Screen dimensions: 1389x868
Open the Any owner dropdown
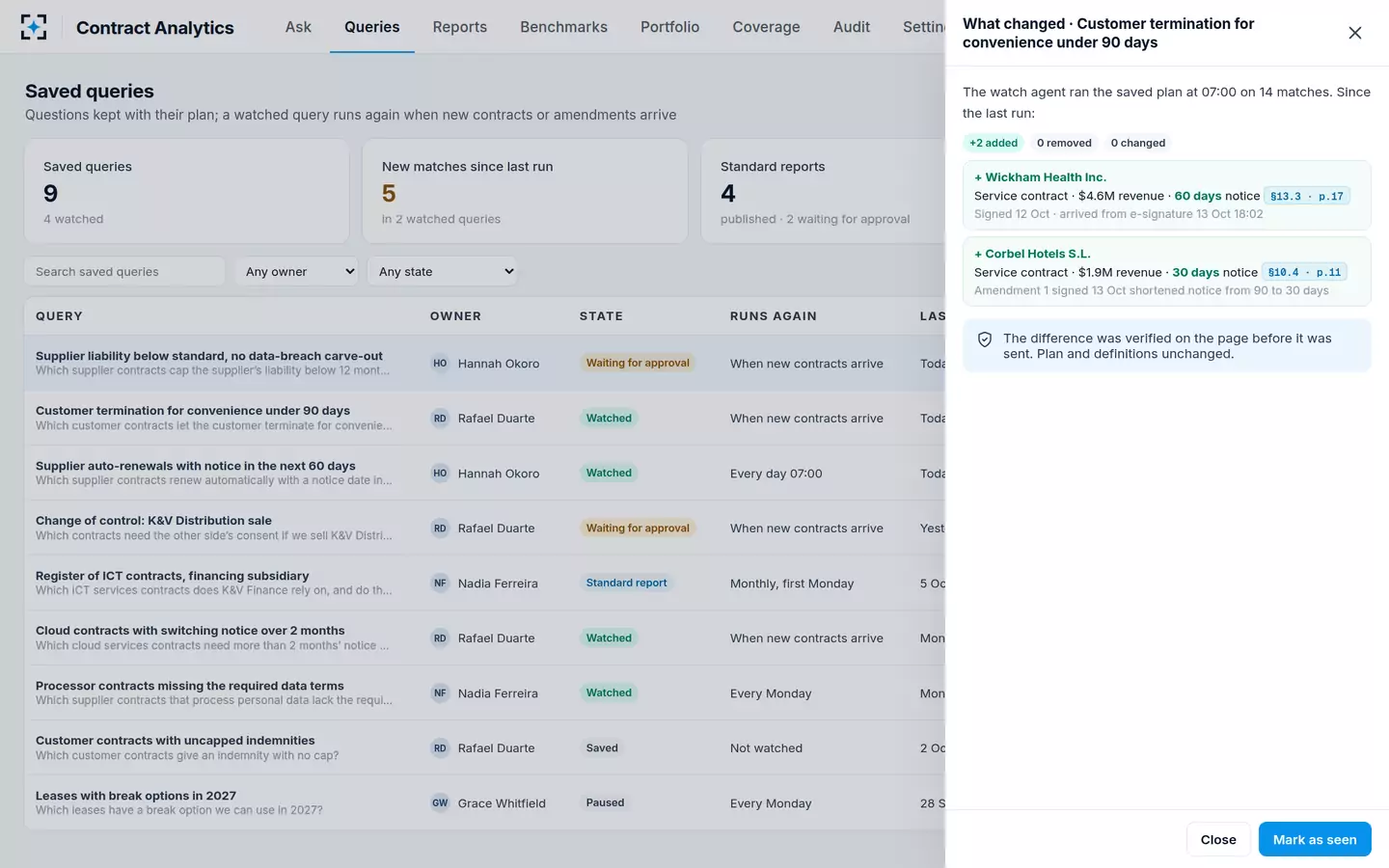(297, 272)
